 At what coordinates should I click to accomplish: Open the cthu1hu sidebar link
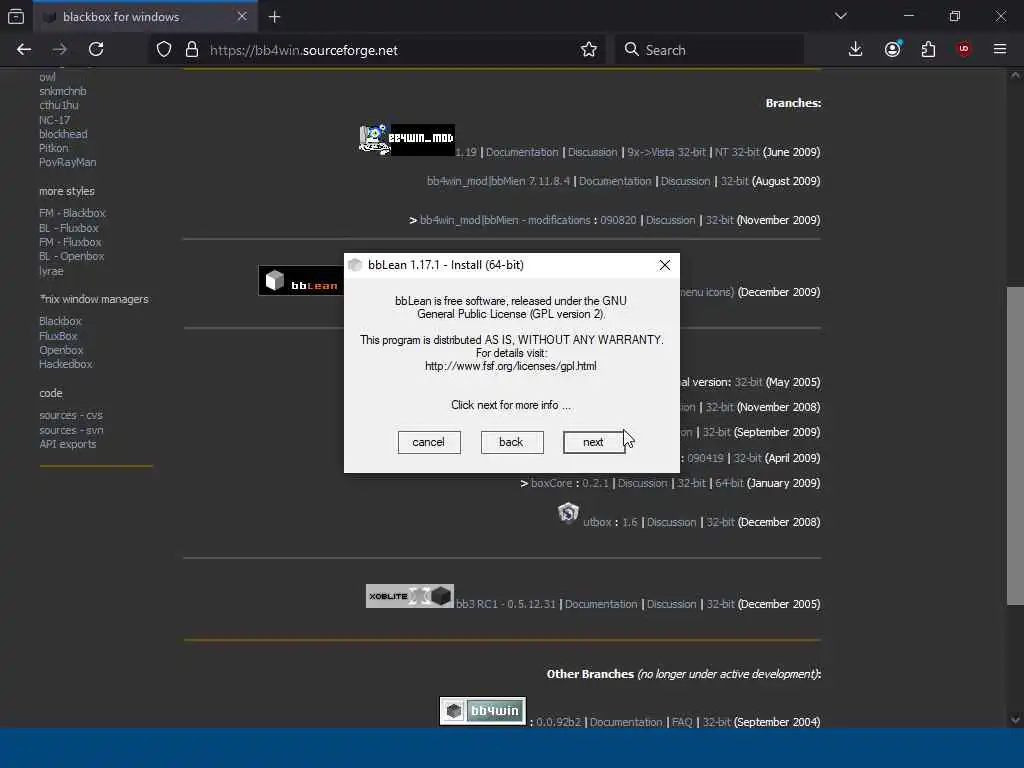pos(59,105)
